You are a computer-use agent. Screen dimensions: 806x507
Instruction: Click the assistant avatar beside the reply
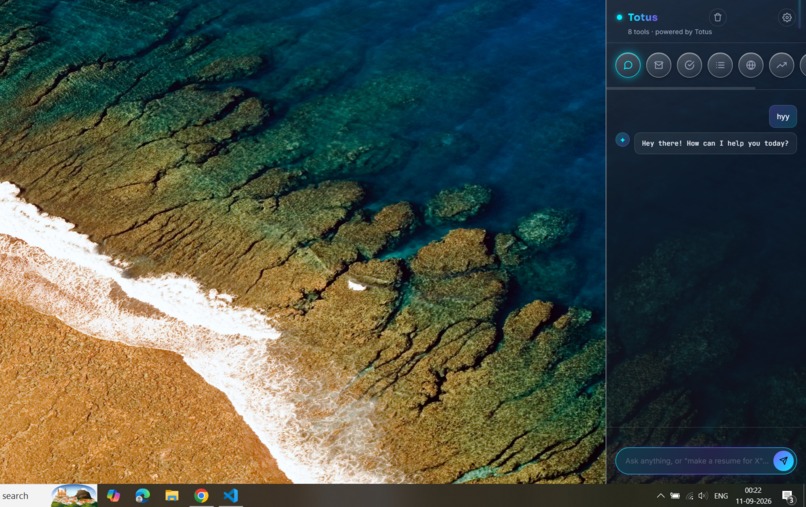point(622,140)
